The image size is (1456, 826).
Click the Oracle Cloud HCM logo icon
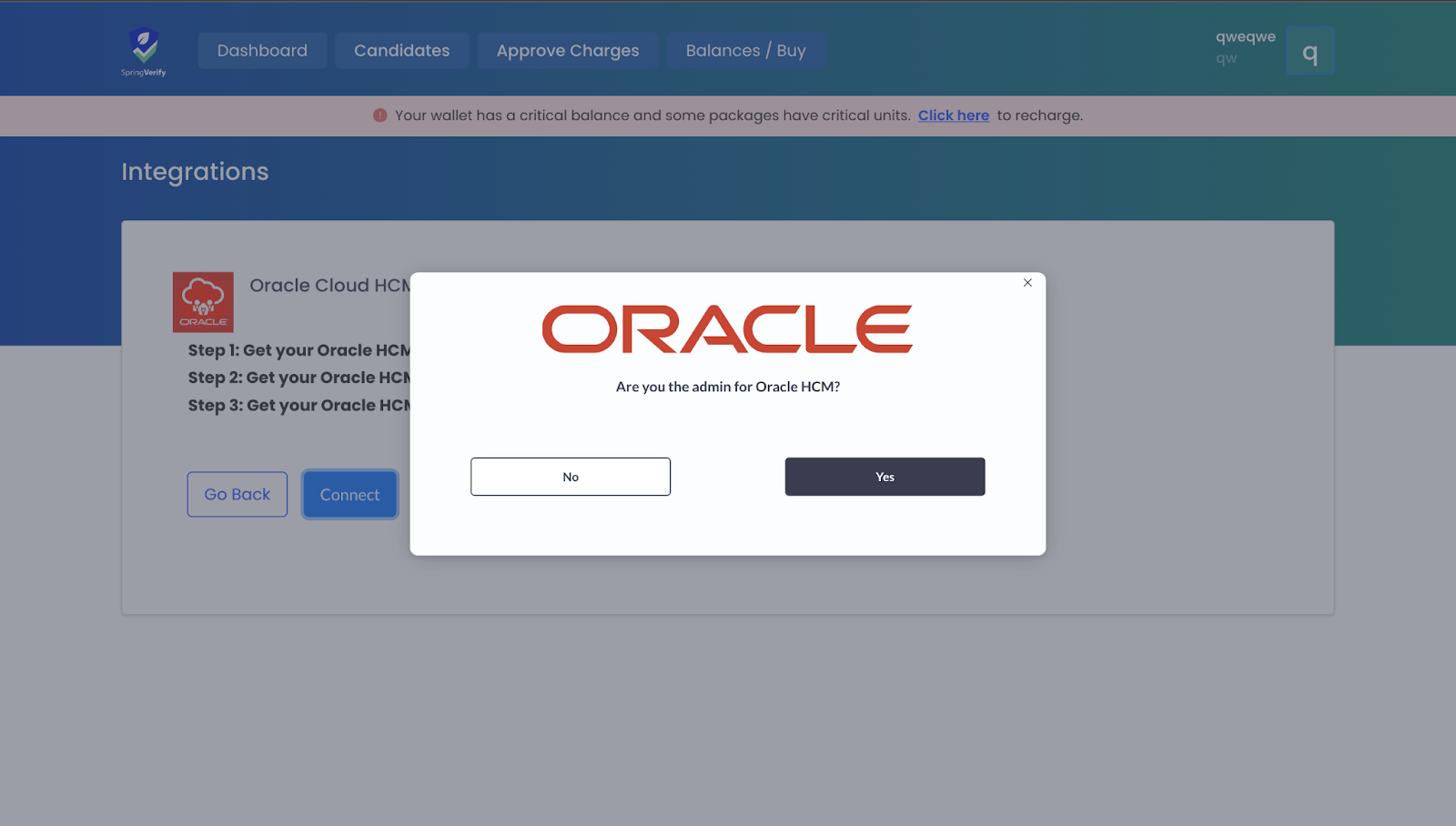tap(203, 302)
